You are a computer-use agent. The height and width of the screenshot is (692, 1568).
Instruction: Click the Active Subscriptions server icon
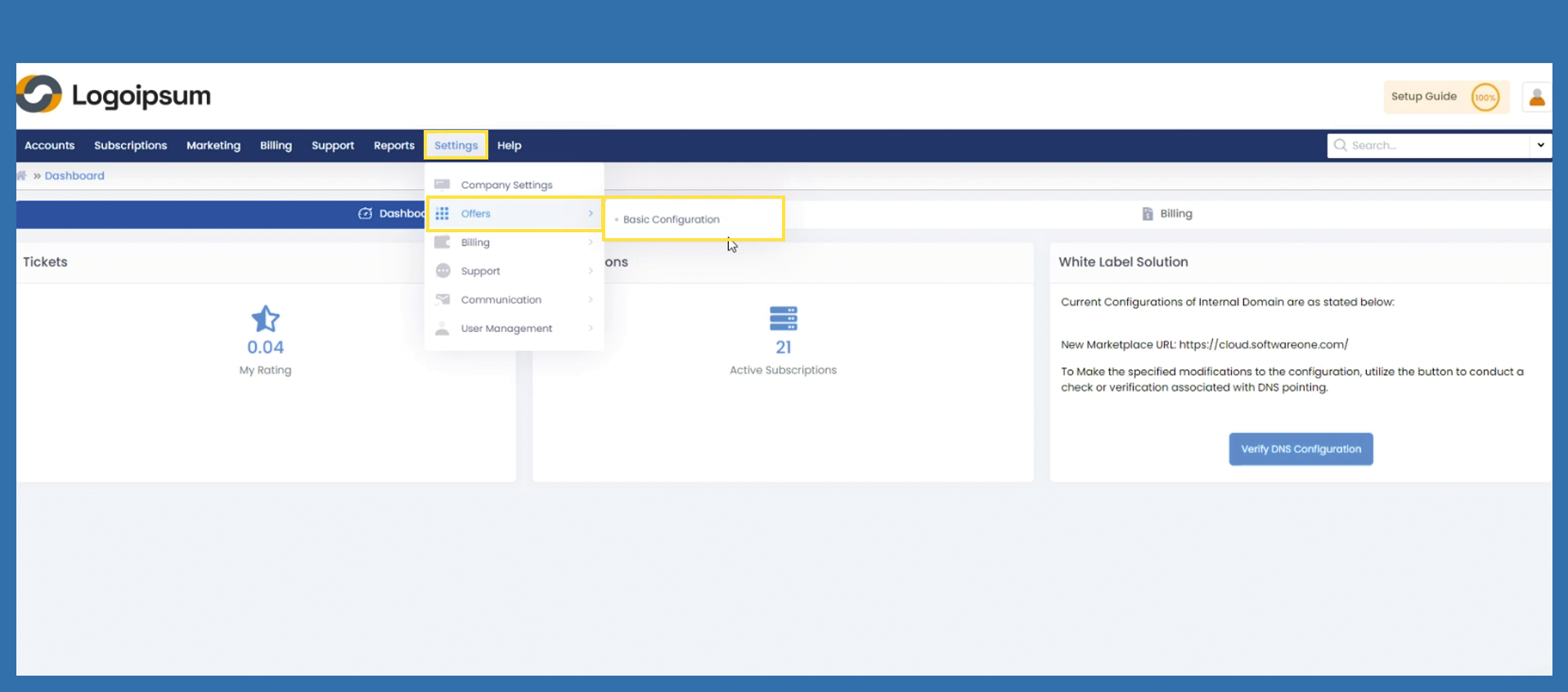pyautogui.click(x=783, y=318)
